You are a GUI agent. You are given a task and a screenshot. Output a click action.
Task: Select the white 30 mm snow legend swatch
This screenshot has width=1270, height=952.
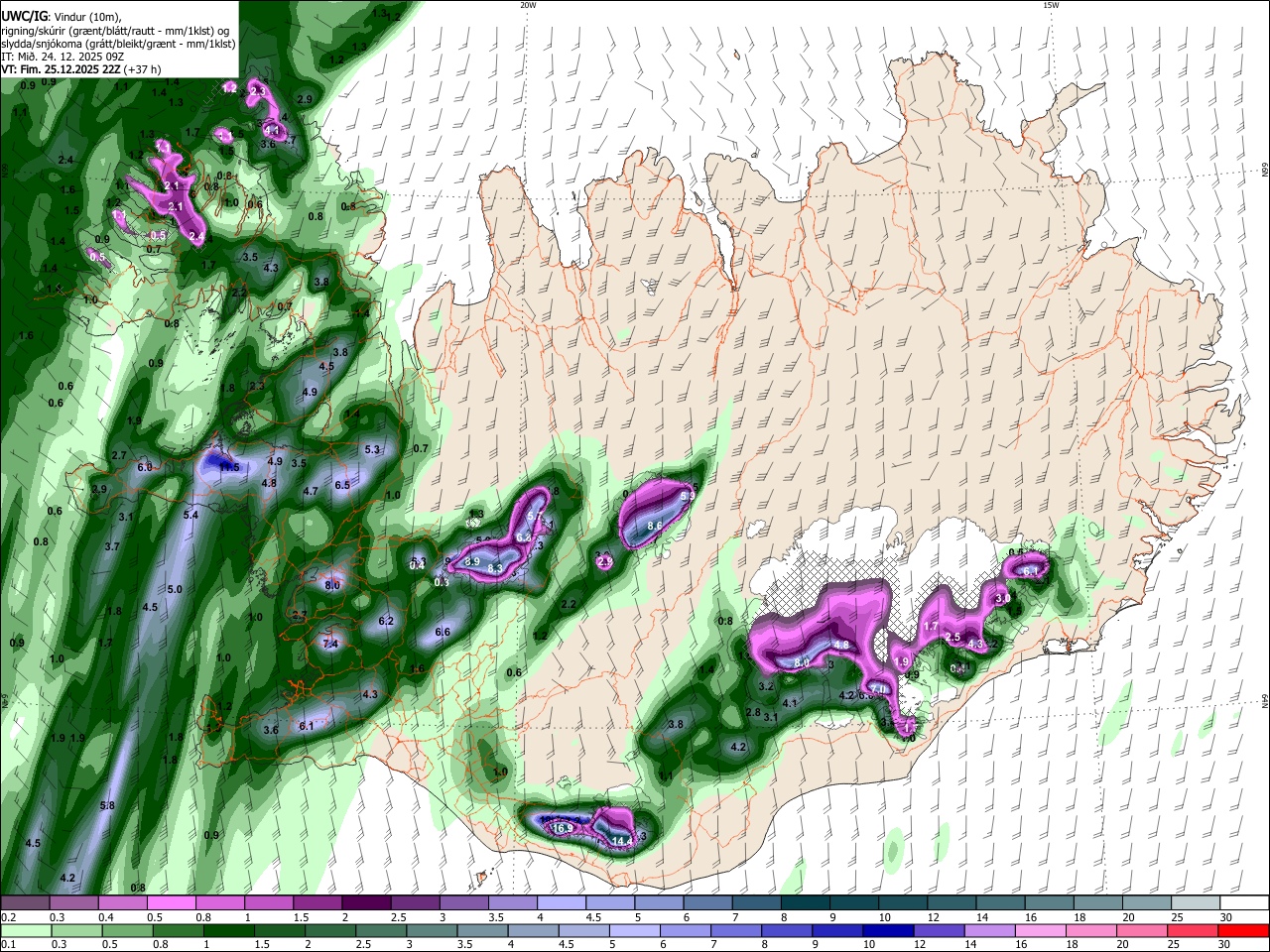[1244, 903]
